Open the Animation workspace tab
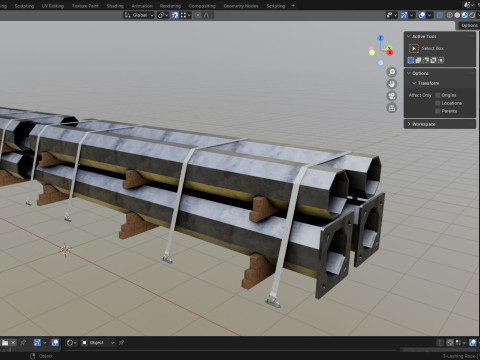The image size is (480, 360). click(142, 6)
